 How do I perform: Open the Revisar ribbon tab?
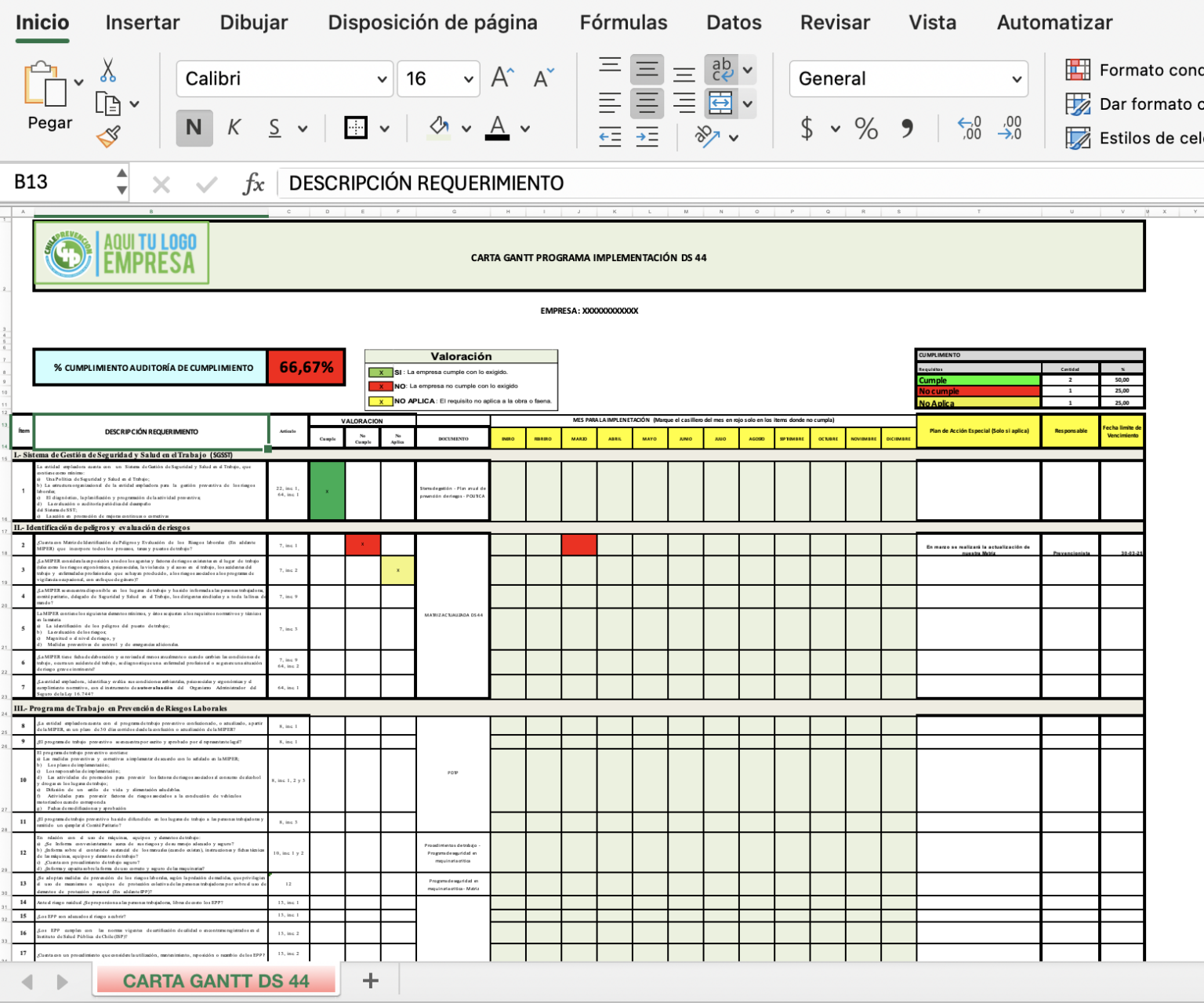(834, 23)
